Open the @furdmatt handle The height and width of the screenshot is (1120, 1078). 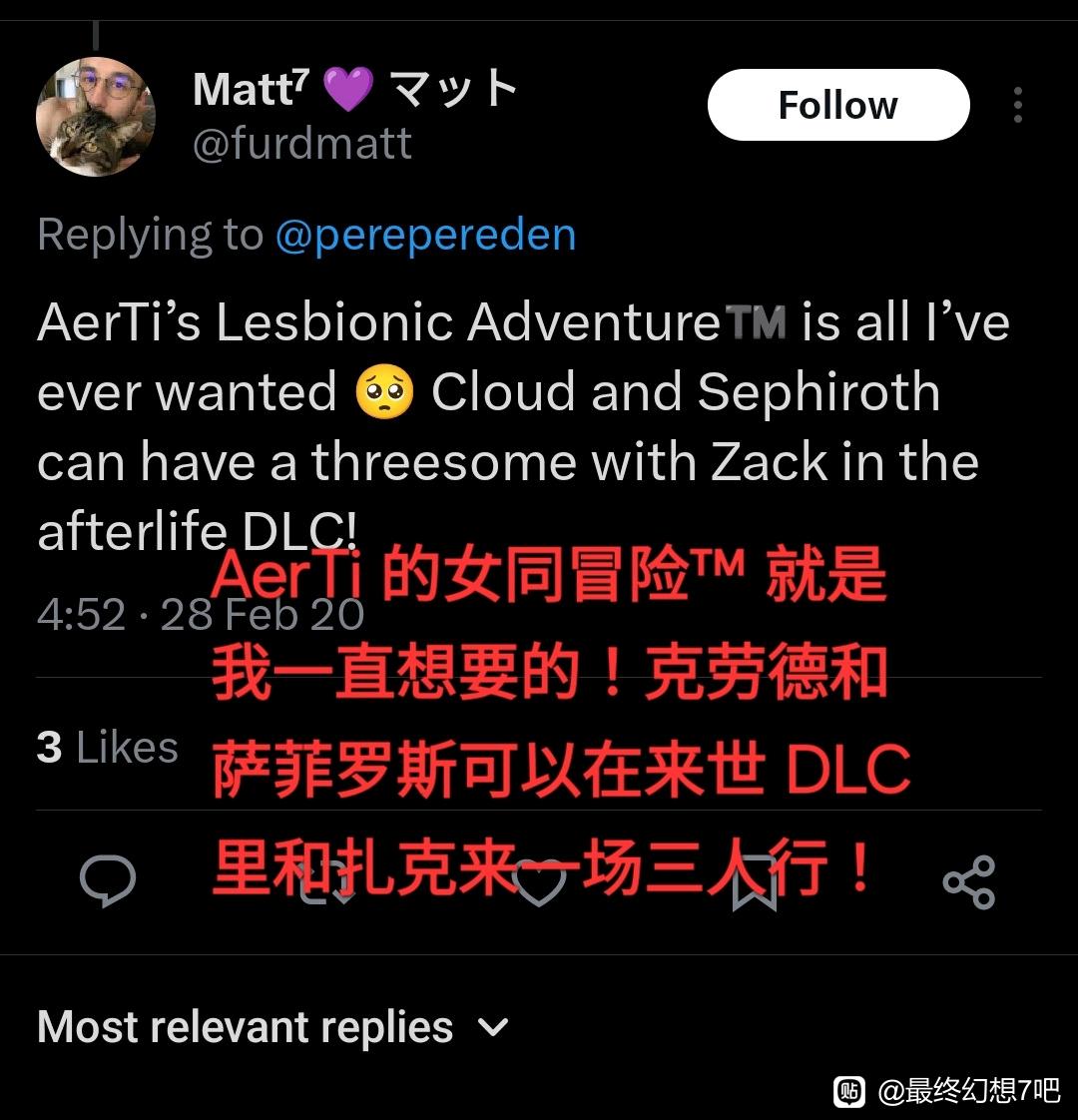(x=302, y=144)
